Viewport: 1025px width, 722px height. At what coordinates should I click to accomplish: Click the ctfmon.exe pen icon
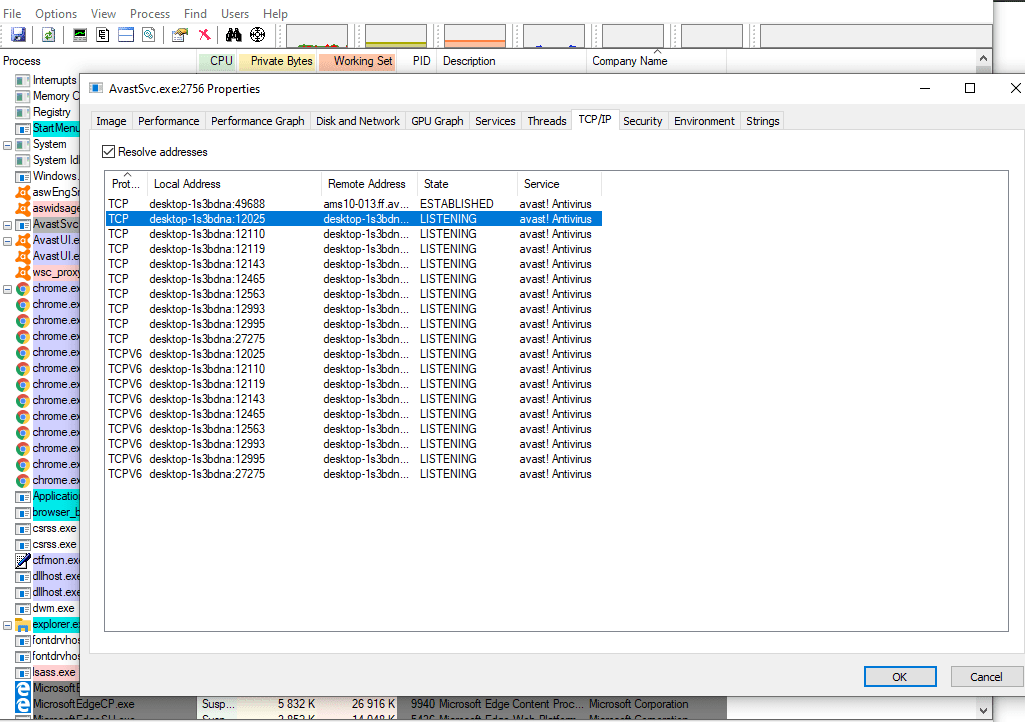tap(23, 560)
